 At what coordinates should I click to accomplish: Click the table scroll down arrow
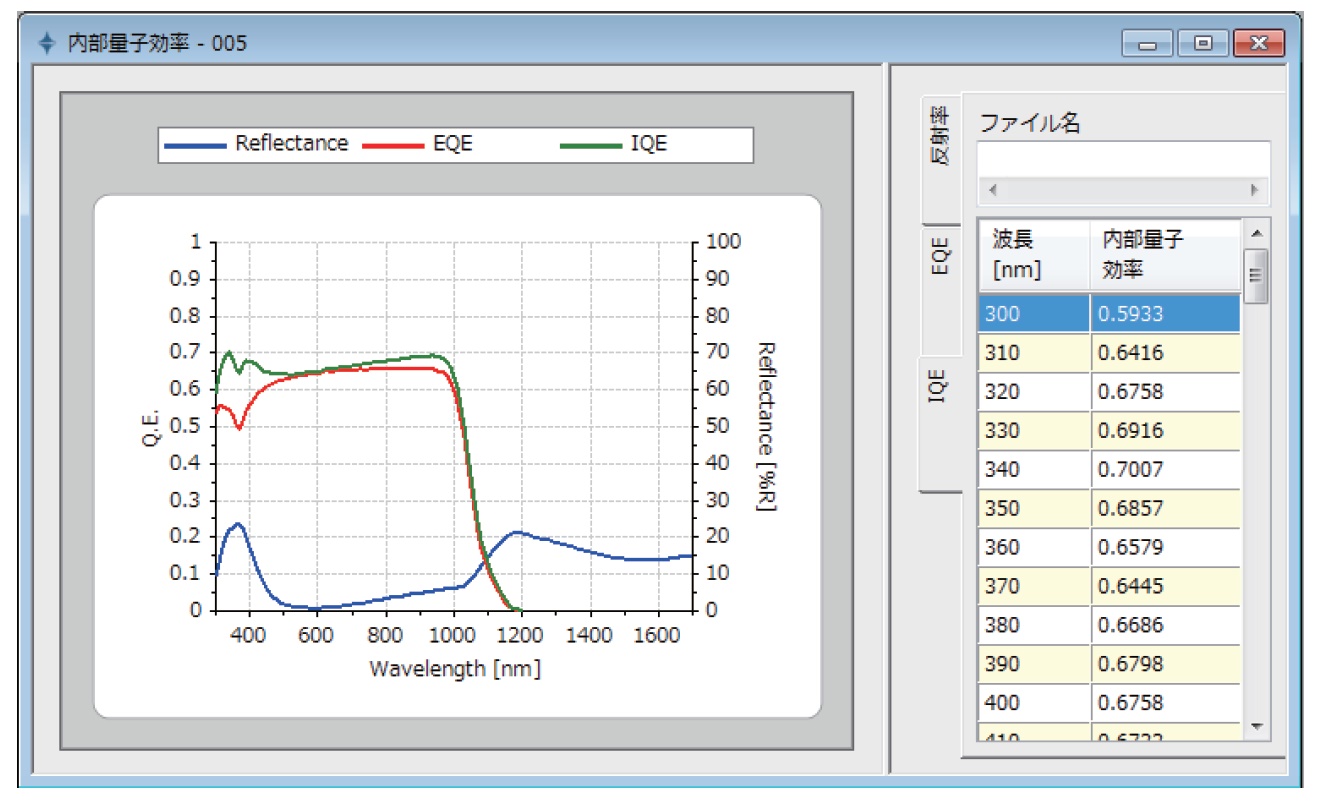point(1257,727)
